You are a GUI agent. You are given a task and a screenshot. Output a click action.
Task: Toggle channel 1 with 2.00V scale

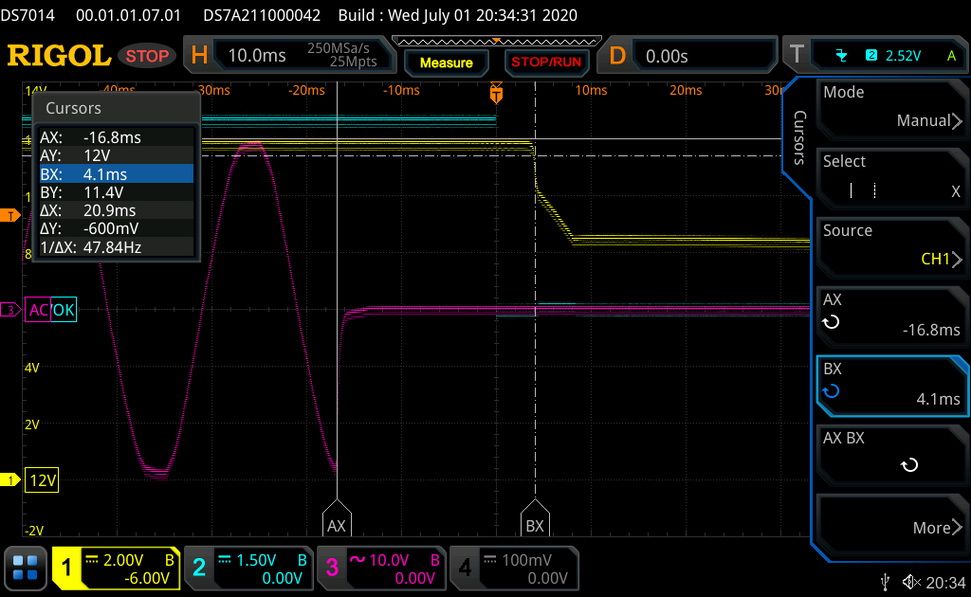116,568
